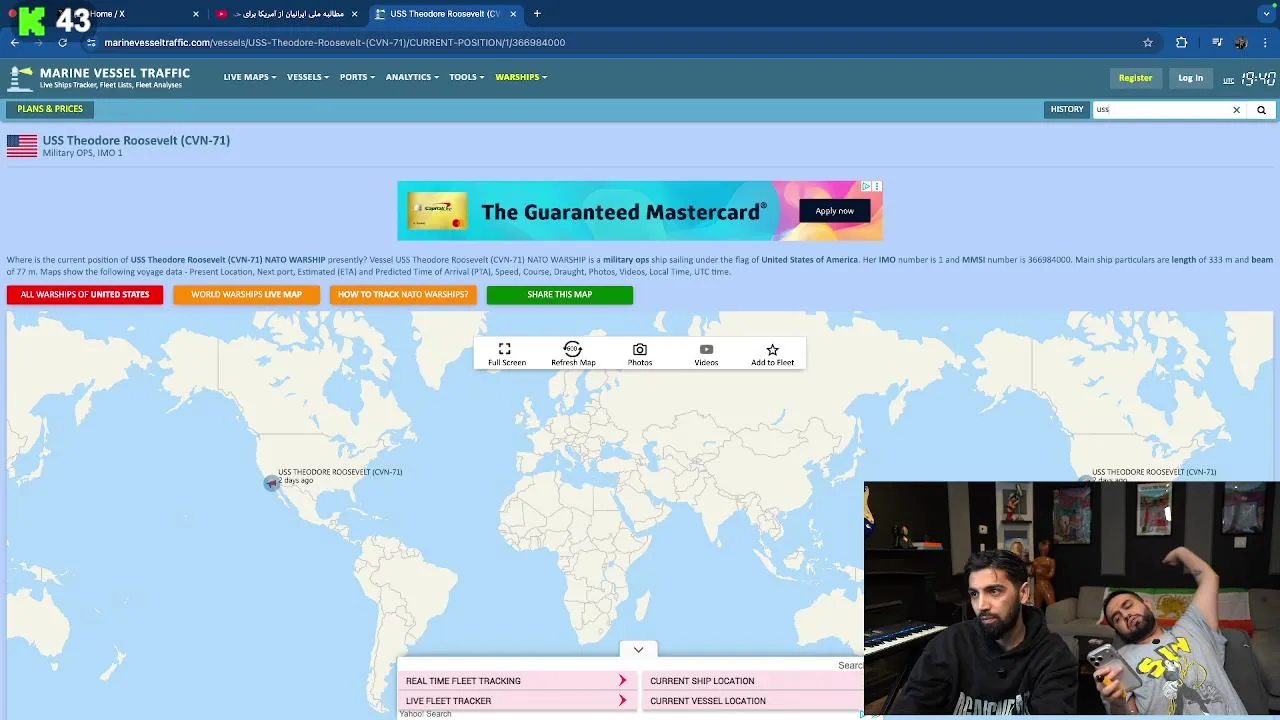This screenshot has width=1280, height=720.
Task: Click the Current Vessel Location link
Action: point(708,701)
